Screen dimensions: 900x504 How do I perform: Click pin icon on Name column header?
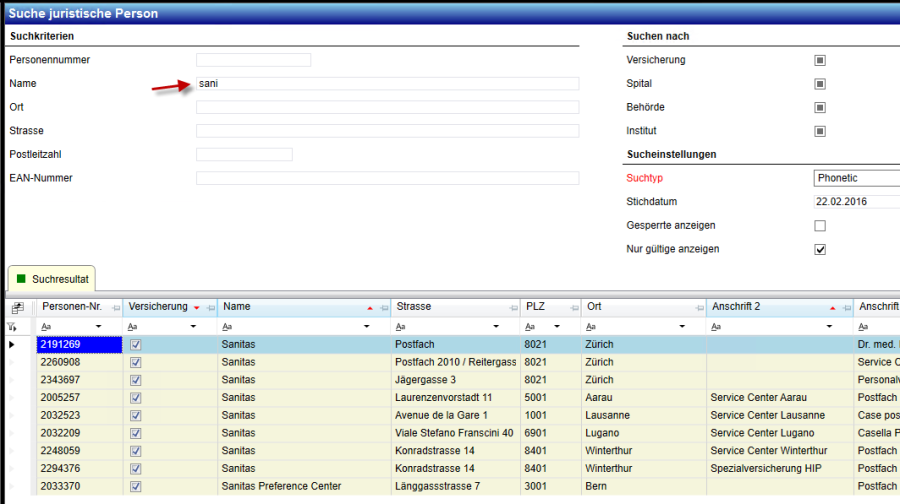[381, 307]
